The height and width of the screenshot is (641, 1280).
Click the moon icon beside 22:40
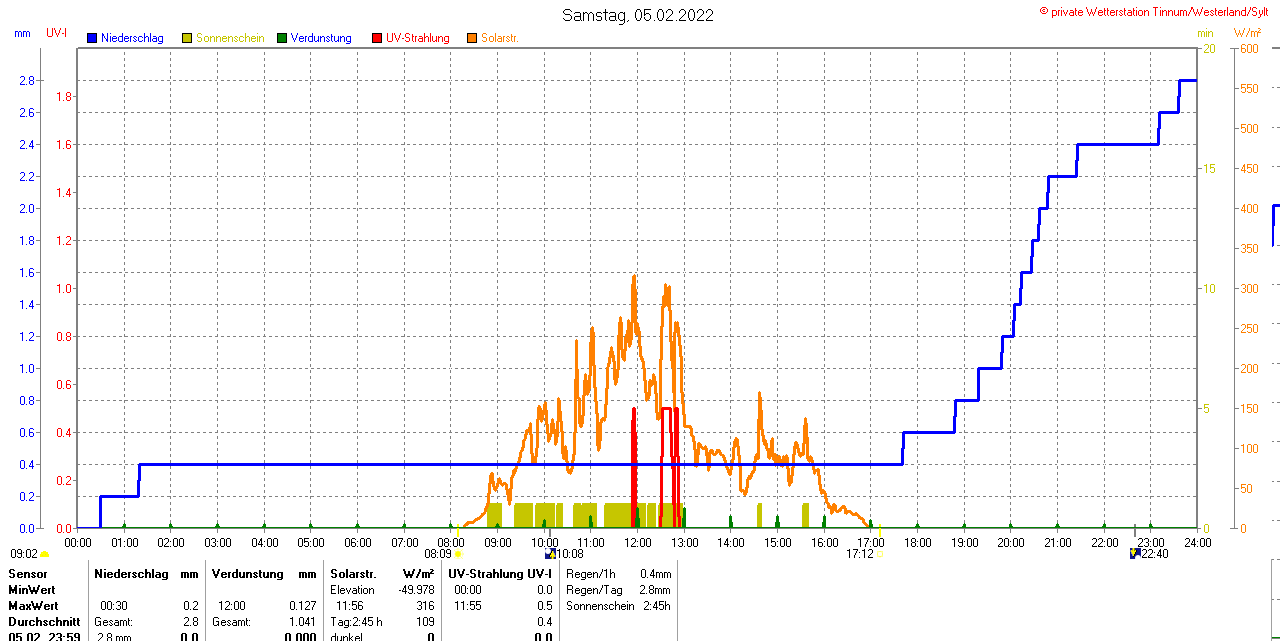click(x=1134, y=553)
